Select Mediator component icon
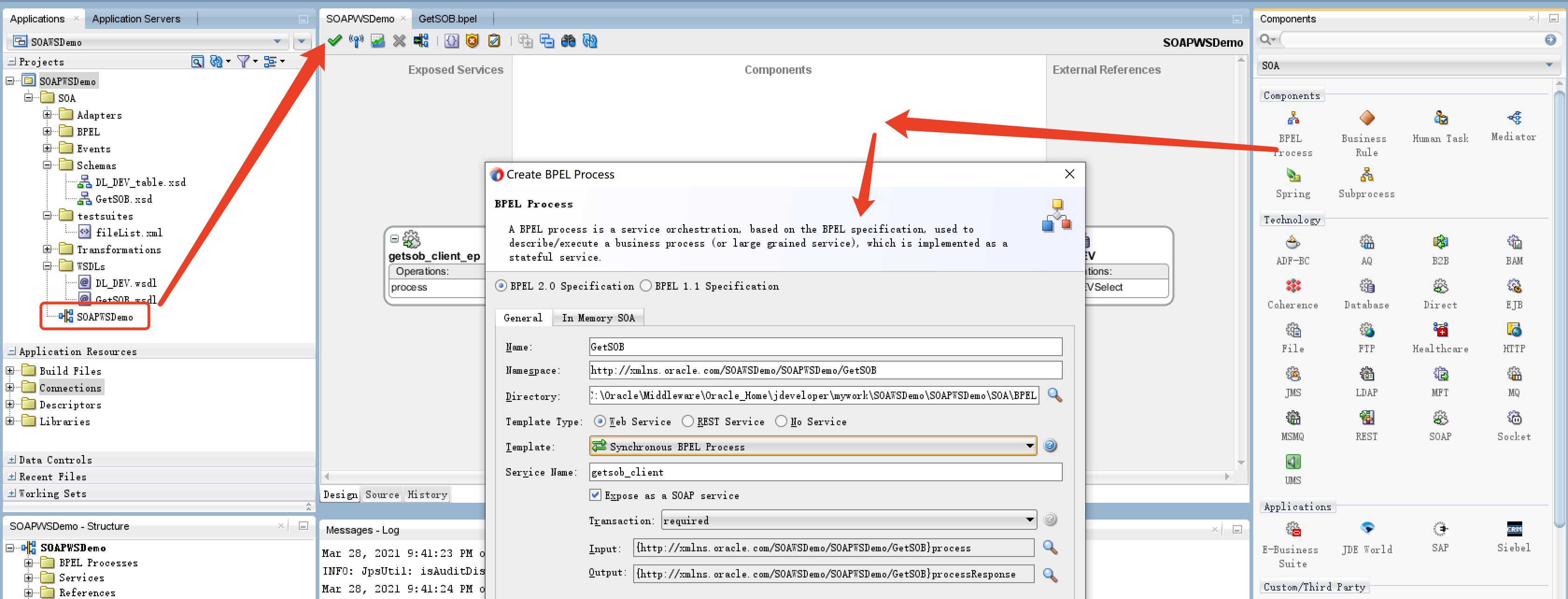 [1514, 118]
